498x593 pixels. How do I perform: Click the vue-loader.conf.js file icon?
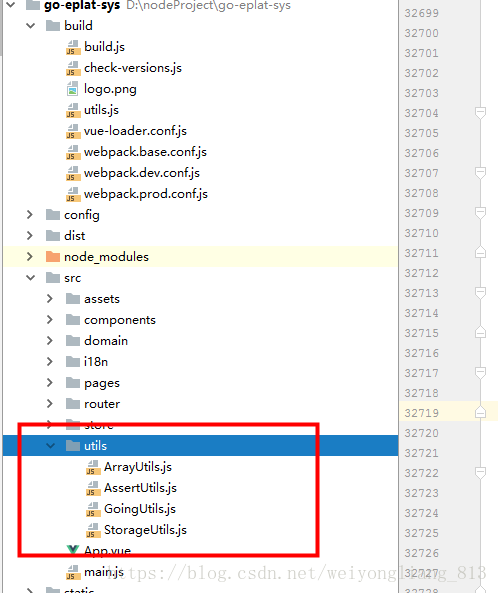(73, 131)
